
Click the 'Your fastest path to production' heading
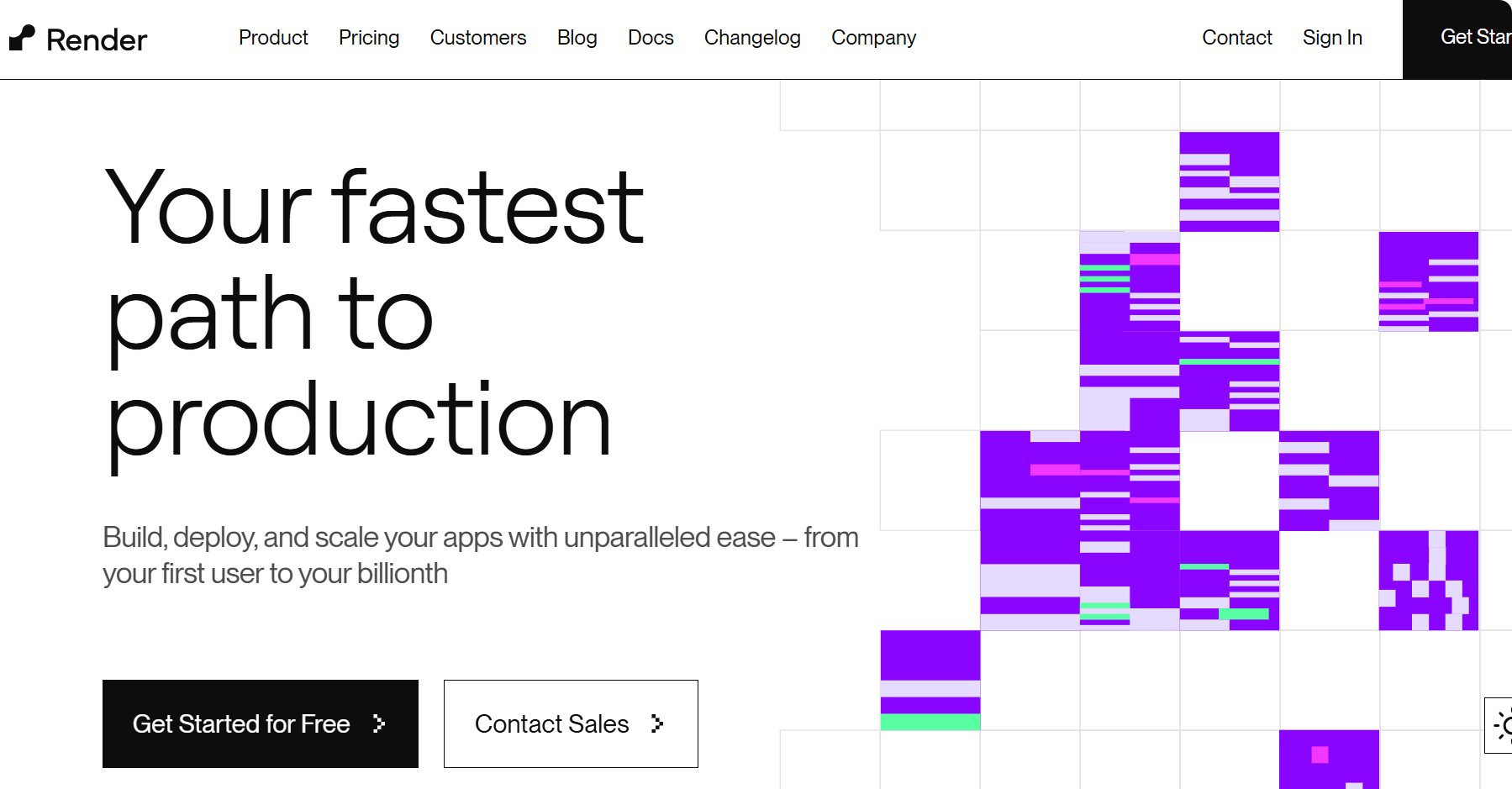tap(374, 313)
